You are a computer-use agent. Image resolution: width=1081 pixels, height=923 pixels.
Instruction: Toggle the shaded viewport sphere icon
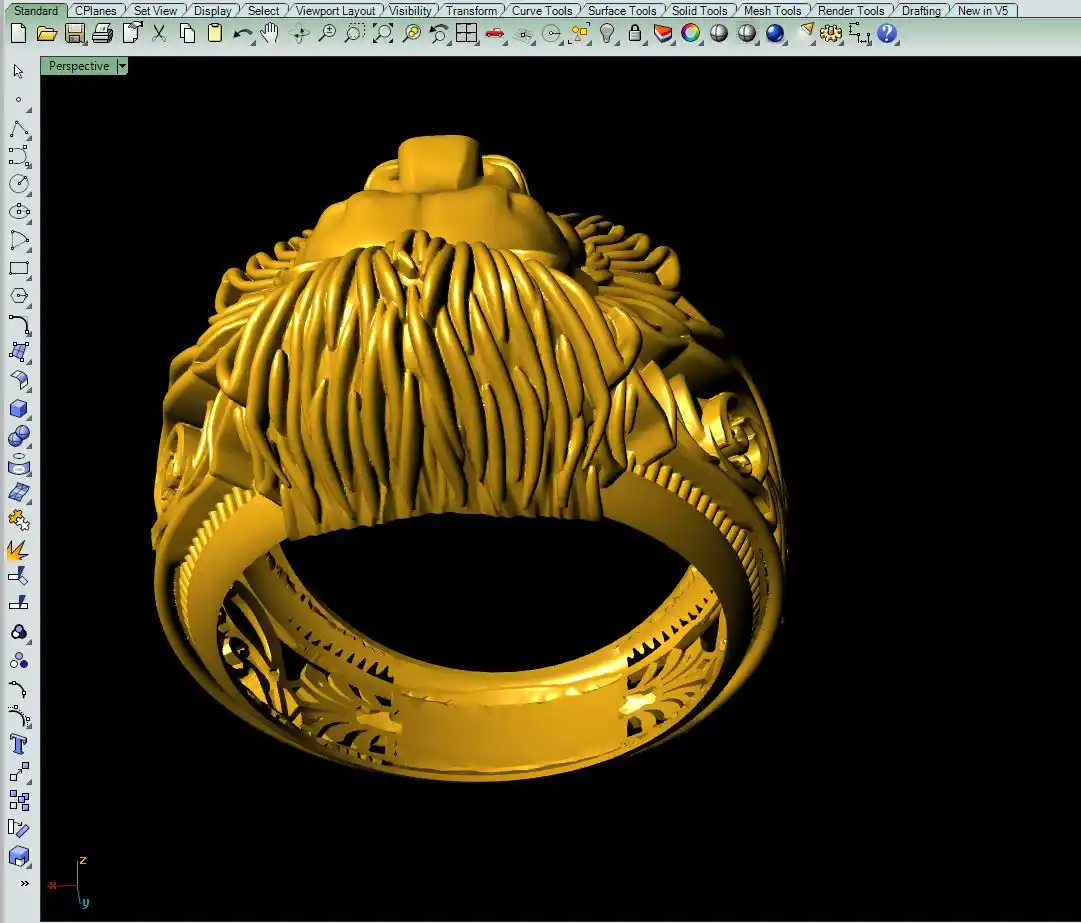coord(719,33)
